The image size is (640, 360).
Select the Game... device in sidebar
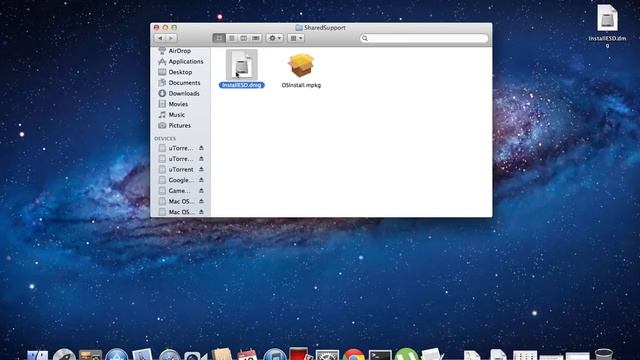coord(179,191)
